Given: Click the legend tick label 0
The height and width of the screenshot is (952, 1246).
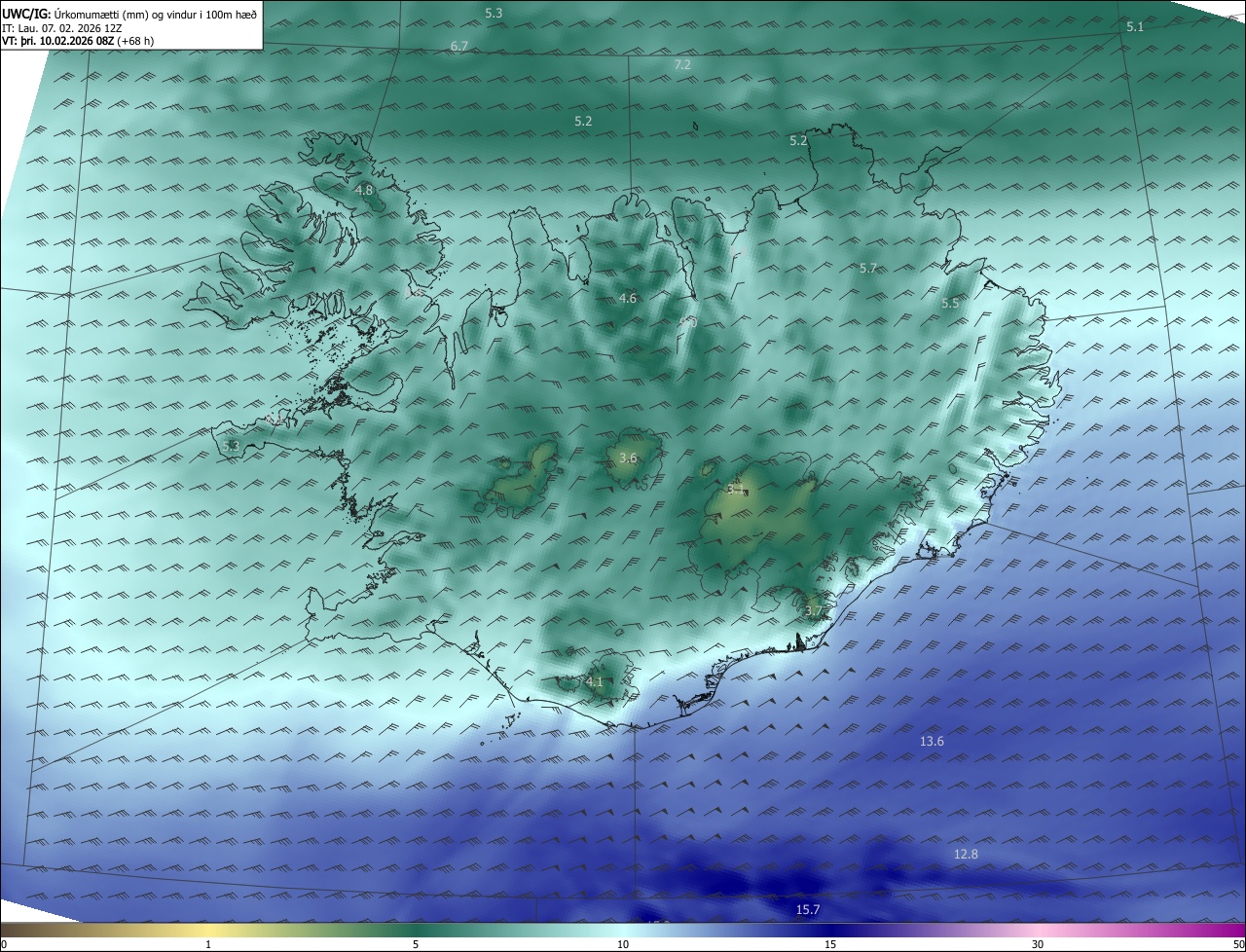Looking at the screenshot, I should [x=4, y=944].
